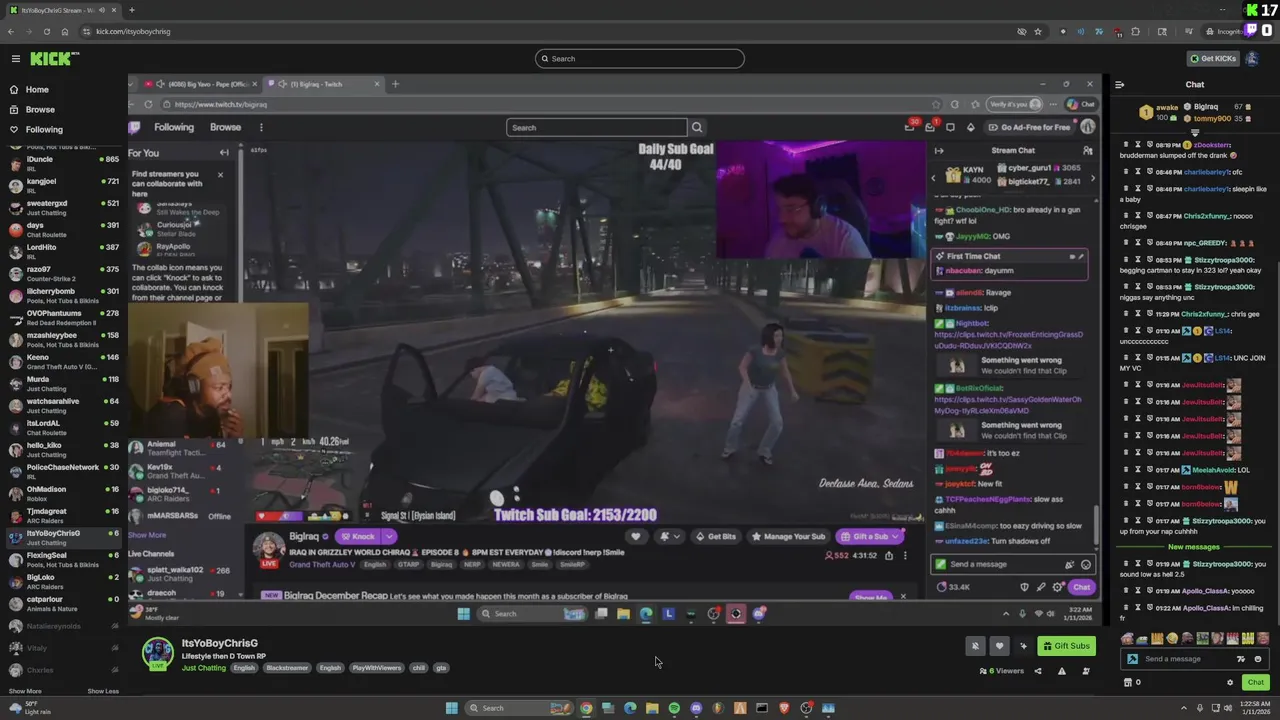The width and height of the screenshot is (1280, 720).
Task: Click browser back arrow
Action: point(10,31)
